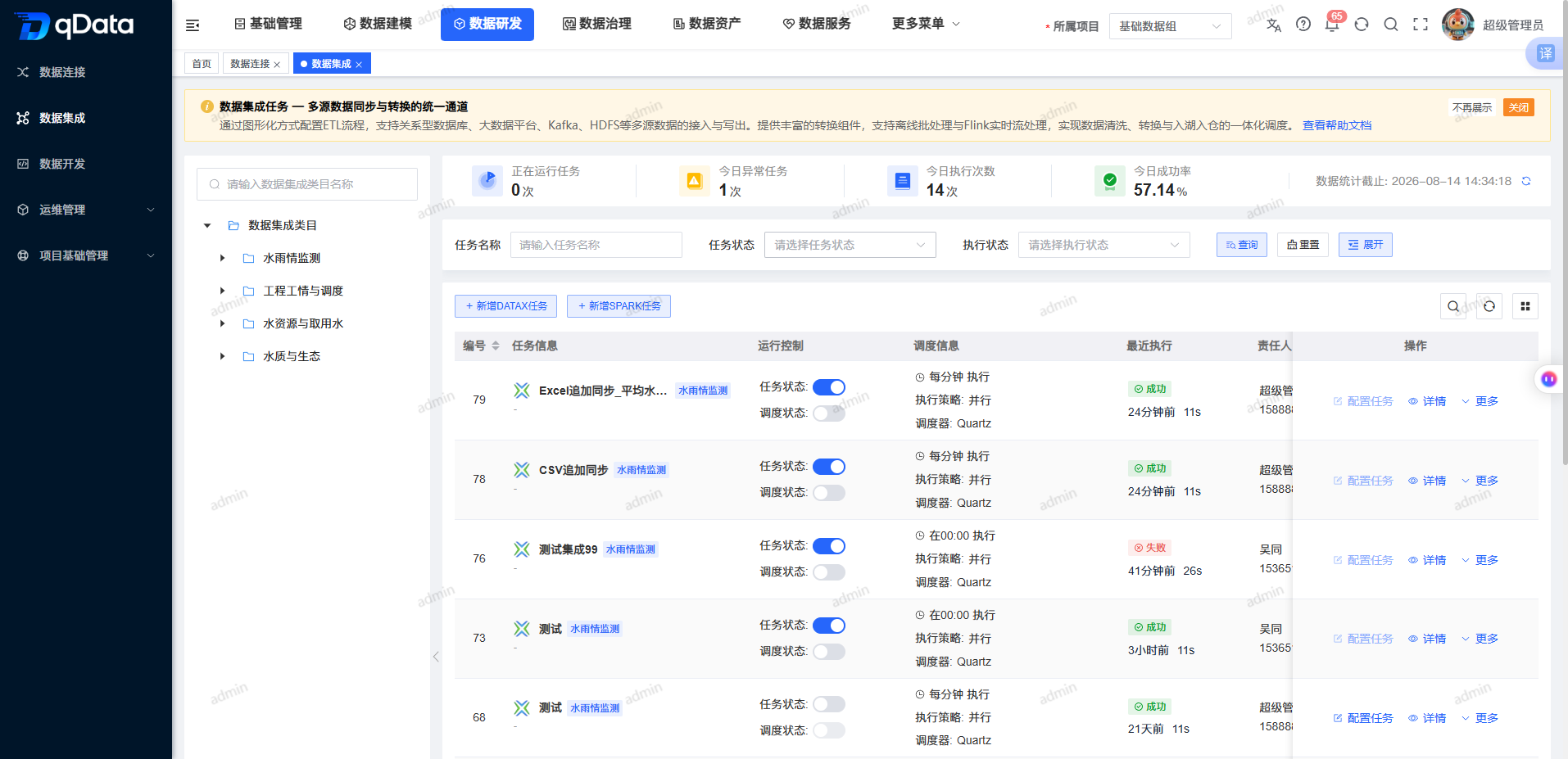Open 数据服务 top menu
The height and width of the screenshot is (759, 1568).
pos(817,24)
